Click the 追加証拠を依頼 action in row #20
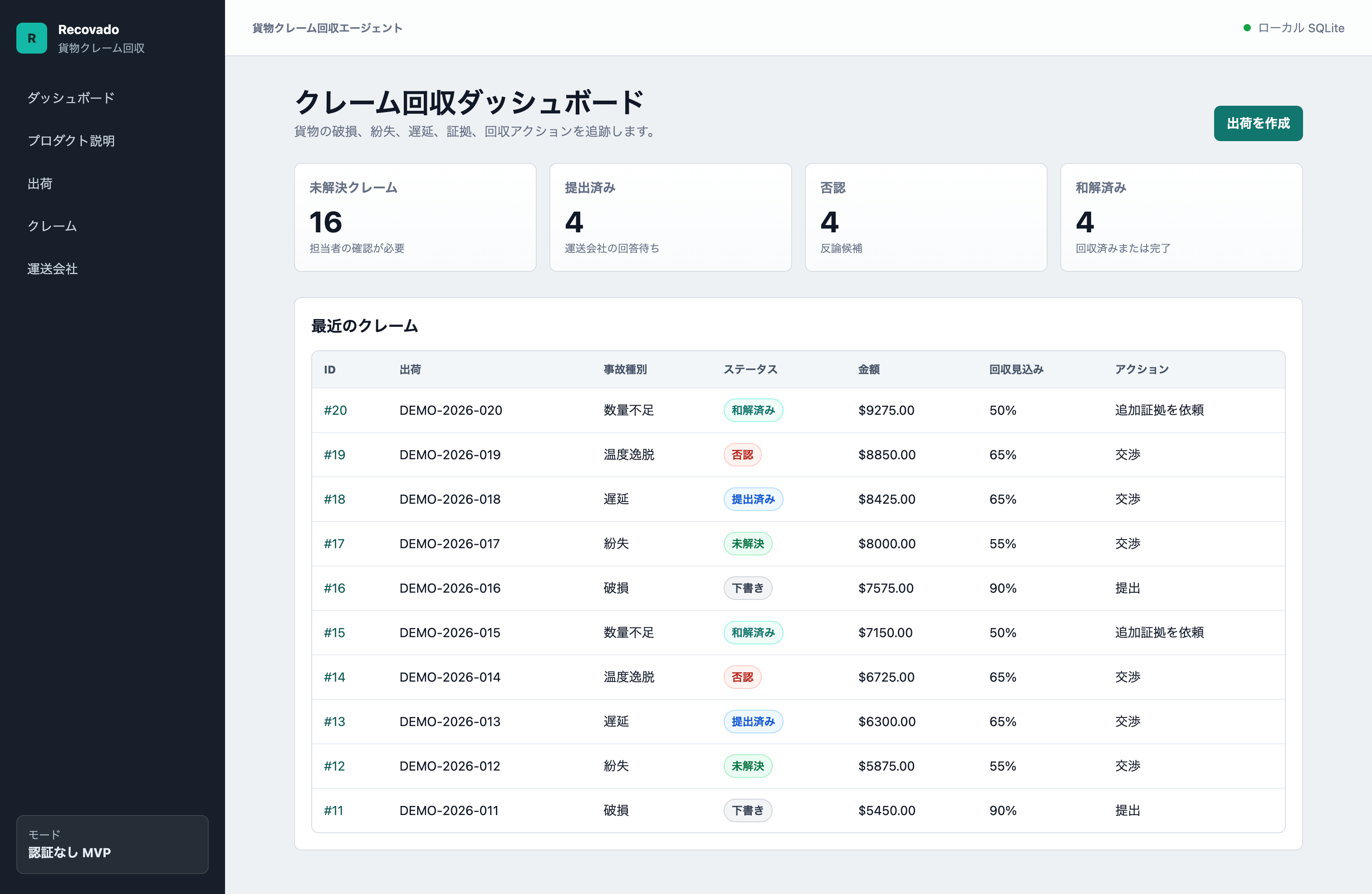Viewport: 1372px width, 894px height. click(x=1159, y=410)
